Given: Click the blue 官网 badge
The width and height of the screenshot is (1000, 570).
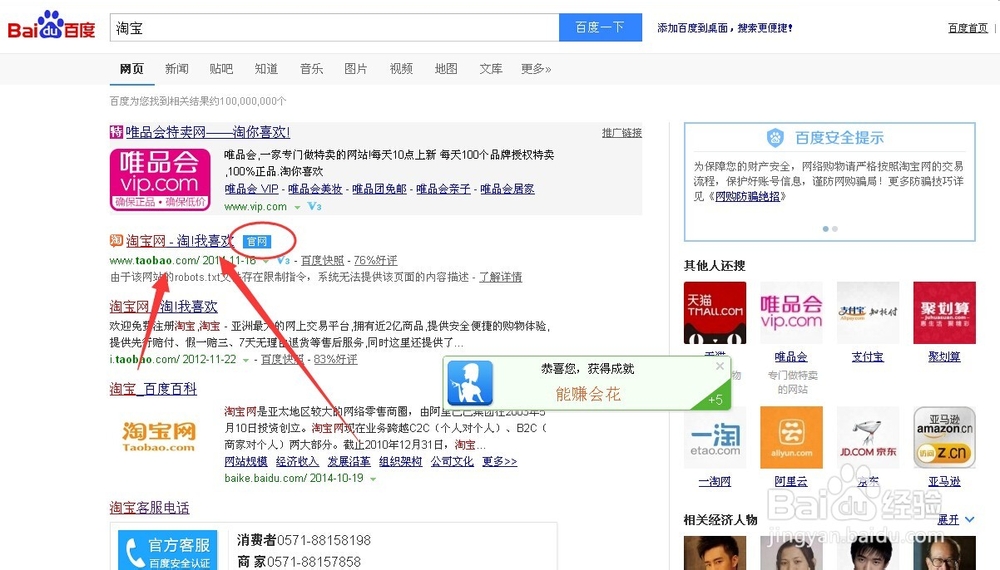Looking at the screenshot, I should (257, 241).
